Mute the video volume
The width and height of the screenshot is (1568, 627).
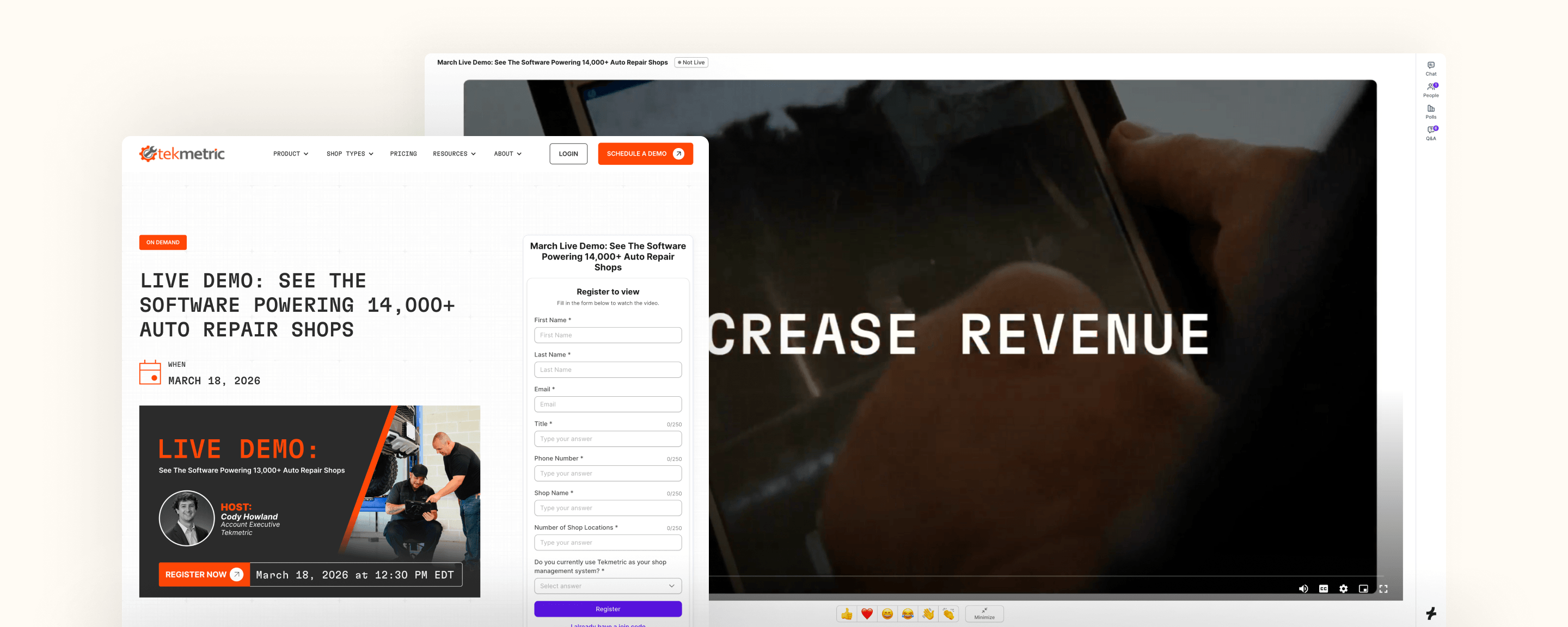tap(1303, 589)
